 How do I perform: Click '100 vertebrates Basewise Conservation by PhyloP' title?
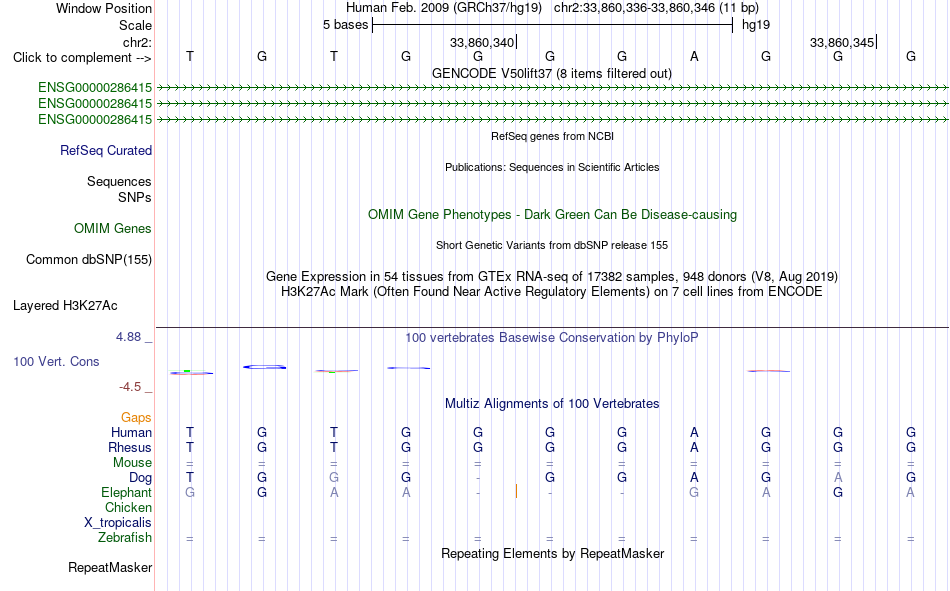552,338
